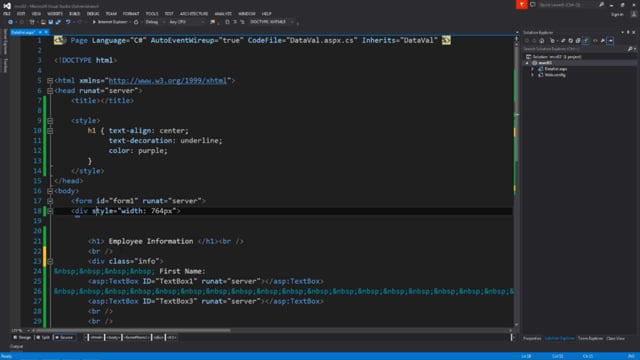Image resolution: width=640 pixels, height=360 pixels.
Task: Open the DOCTYPE XHTML5 target schema dropdown
Action: pyautogui.click(x=272, y=22)
